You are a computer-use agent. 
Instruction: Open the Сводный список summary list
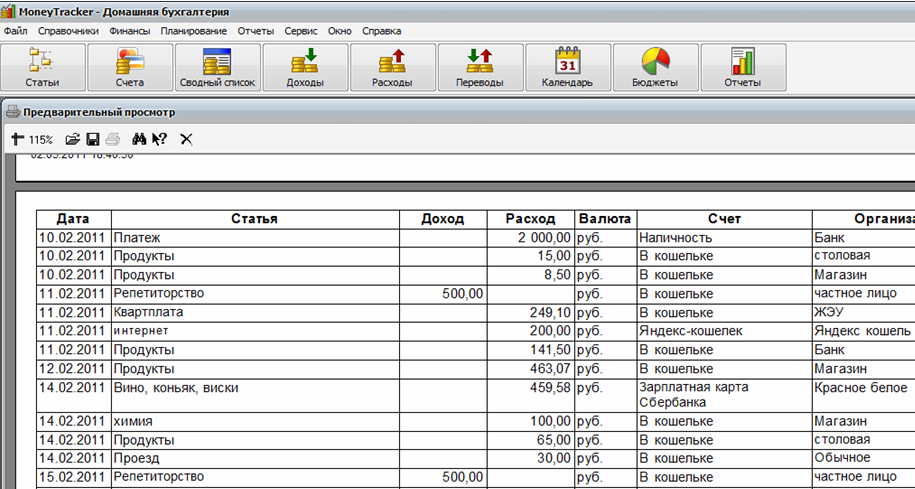(217, 67)
